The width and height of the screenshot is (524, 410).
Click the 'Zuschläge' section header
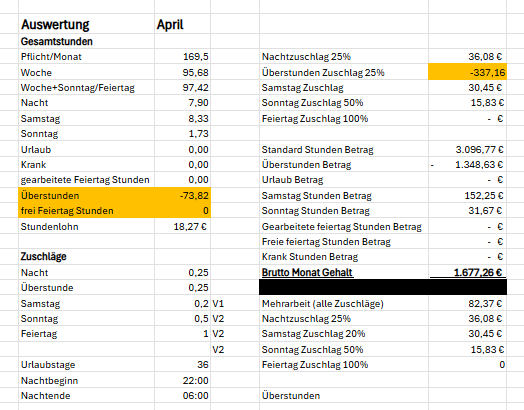pos(43,256)
